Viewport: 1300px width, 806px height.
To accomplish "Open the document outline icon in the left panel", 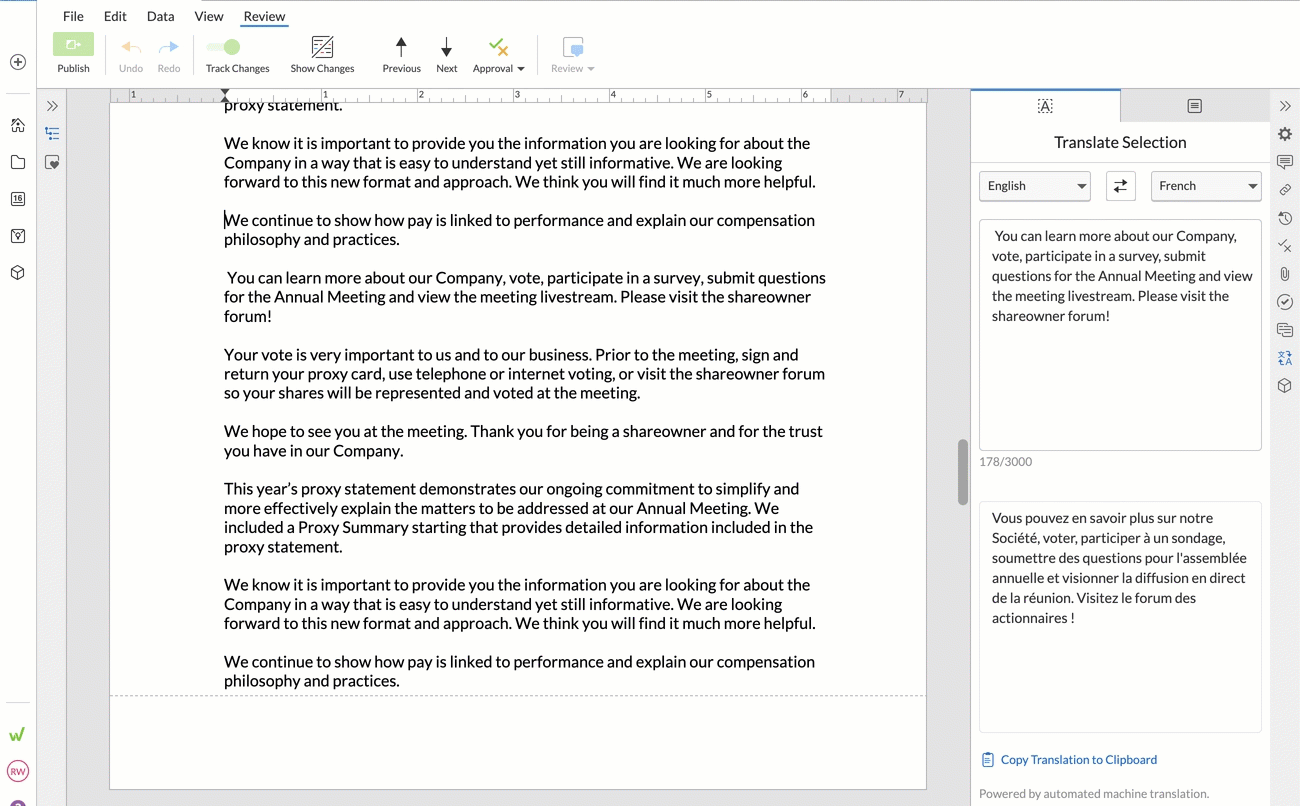I will click(51, 132).
